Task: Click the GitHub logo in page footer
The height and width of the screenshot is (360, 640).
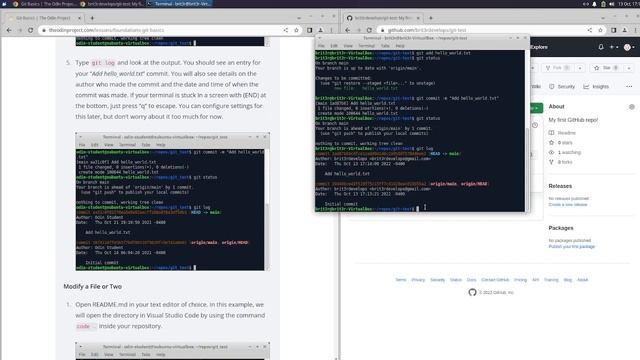Action: point(472,292)
